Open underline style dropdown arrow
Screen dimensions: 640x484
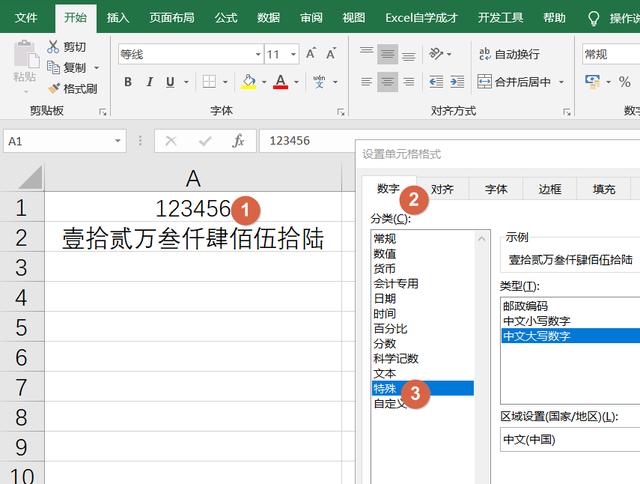[186, 82]
